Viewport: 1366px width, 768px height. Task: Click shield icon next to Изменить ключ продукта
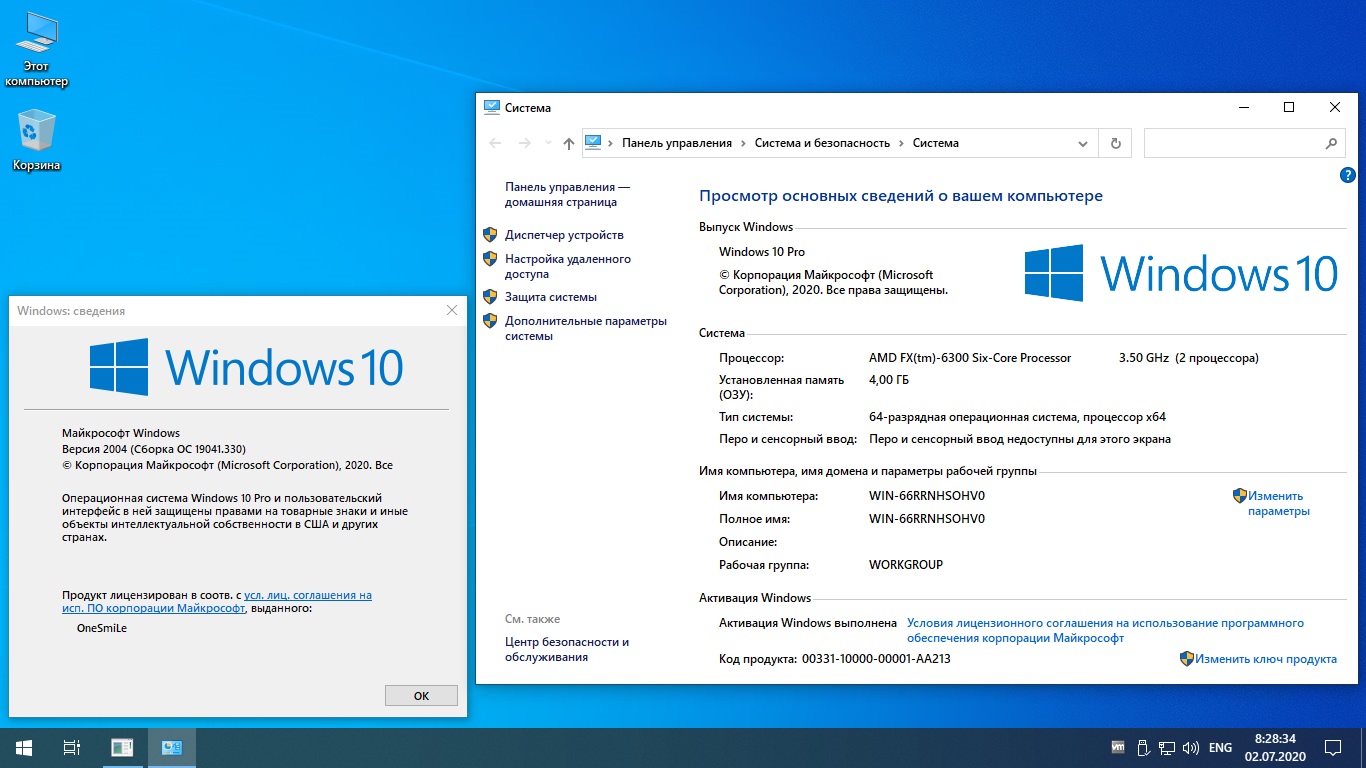point(1187,659)
